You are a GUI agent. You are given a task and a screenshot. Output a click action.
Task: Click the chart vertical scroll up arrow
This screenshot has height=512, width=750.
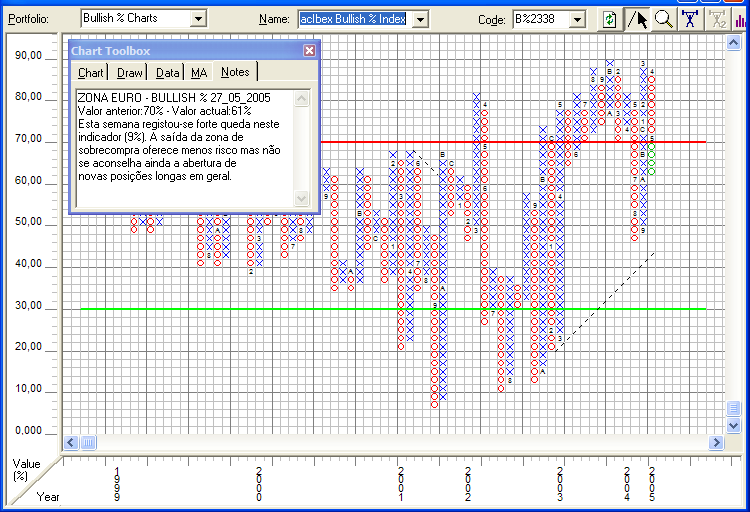click(x=733, y=43)
